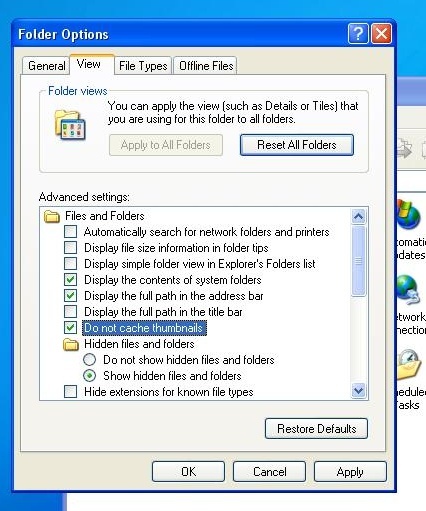Click the Reset All Folders button

[x=297, y=145]
